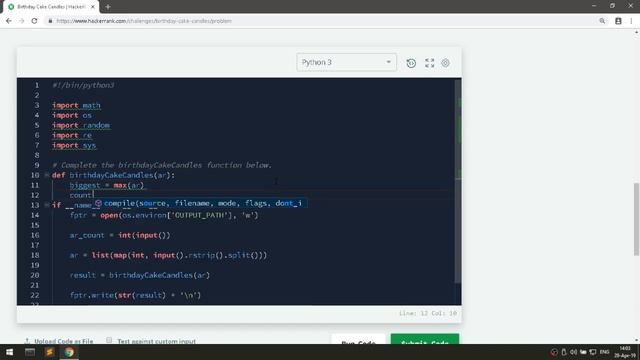The width and height of the screenshot is (640, 360).
Task: Enable Test against custom input checkbox
Action: click(109, 340)
